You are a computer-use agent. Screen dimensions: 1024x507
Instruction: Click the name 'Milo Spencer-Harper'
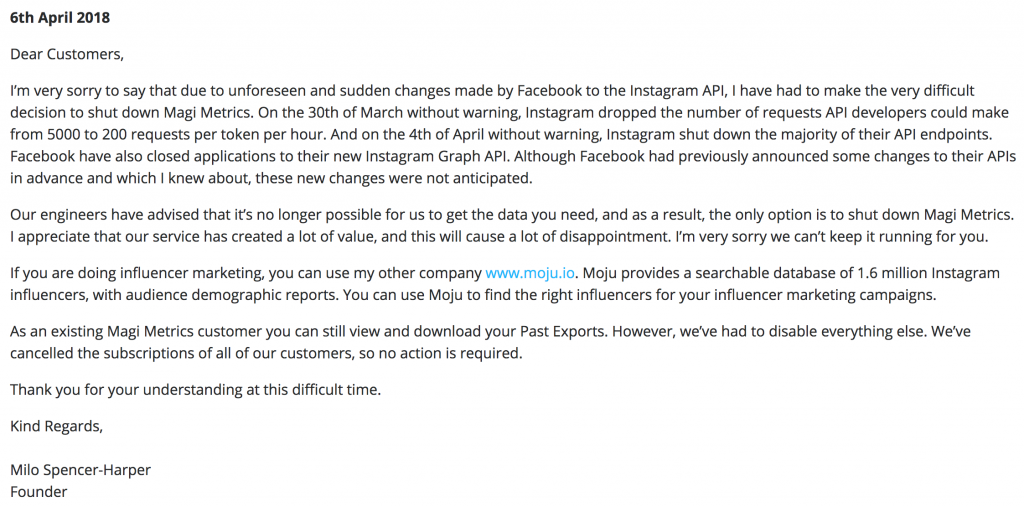tap(80, 470)
